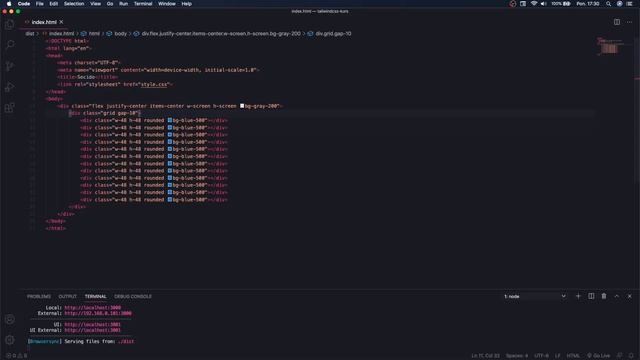The height and width of the screenshot is (360, 640).
Task: Click the UTF-8 encoding in status bar
Action: coord(542,356)
